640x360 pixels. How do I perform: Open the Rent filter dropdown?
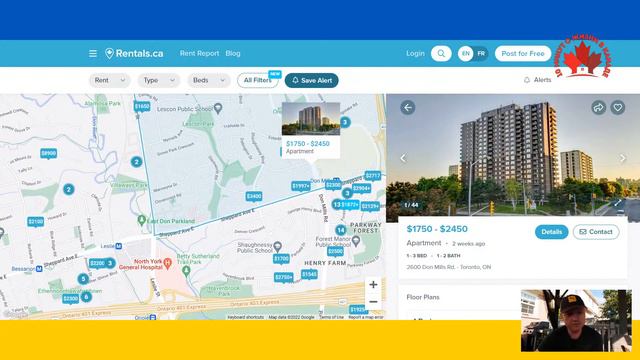[x=109, y=80]
